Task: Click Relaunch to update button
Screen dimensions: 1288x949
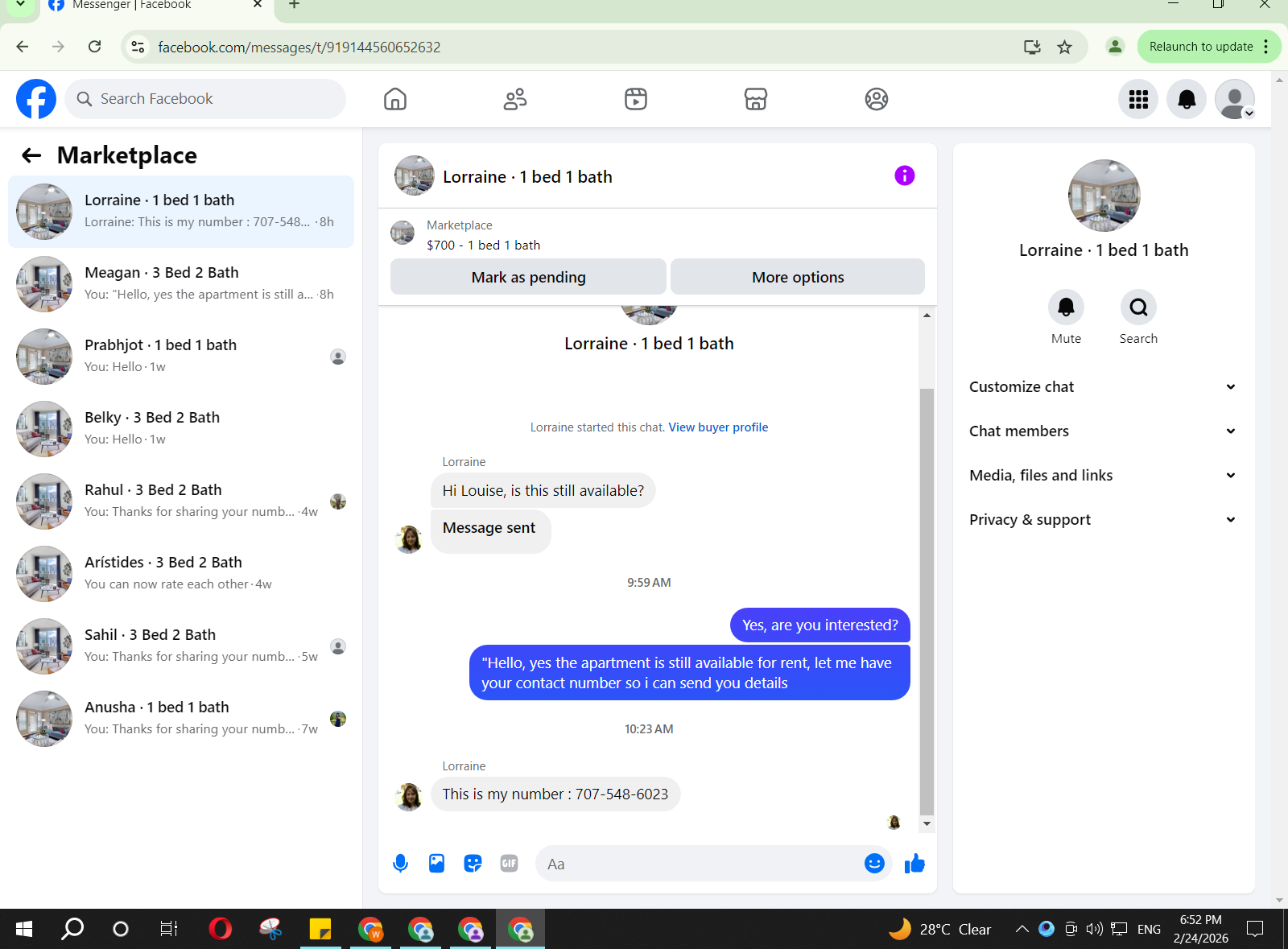Action: tap(1207, 47)
